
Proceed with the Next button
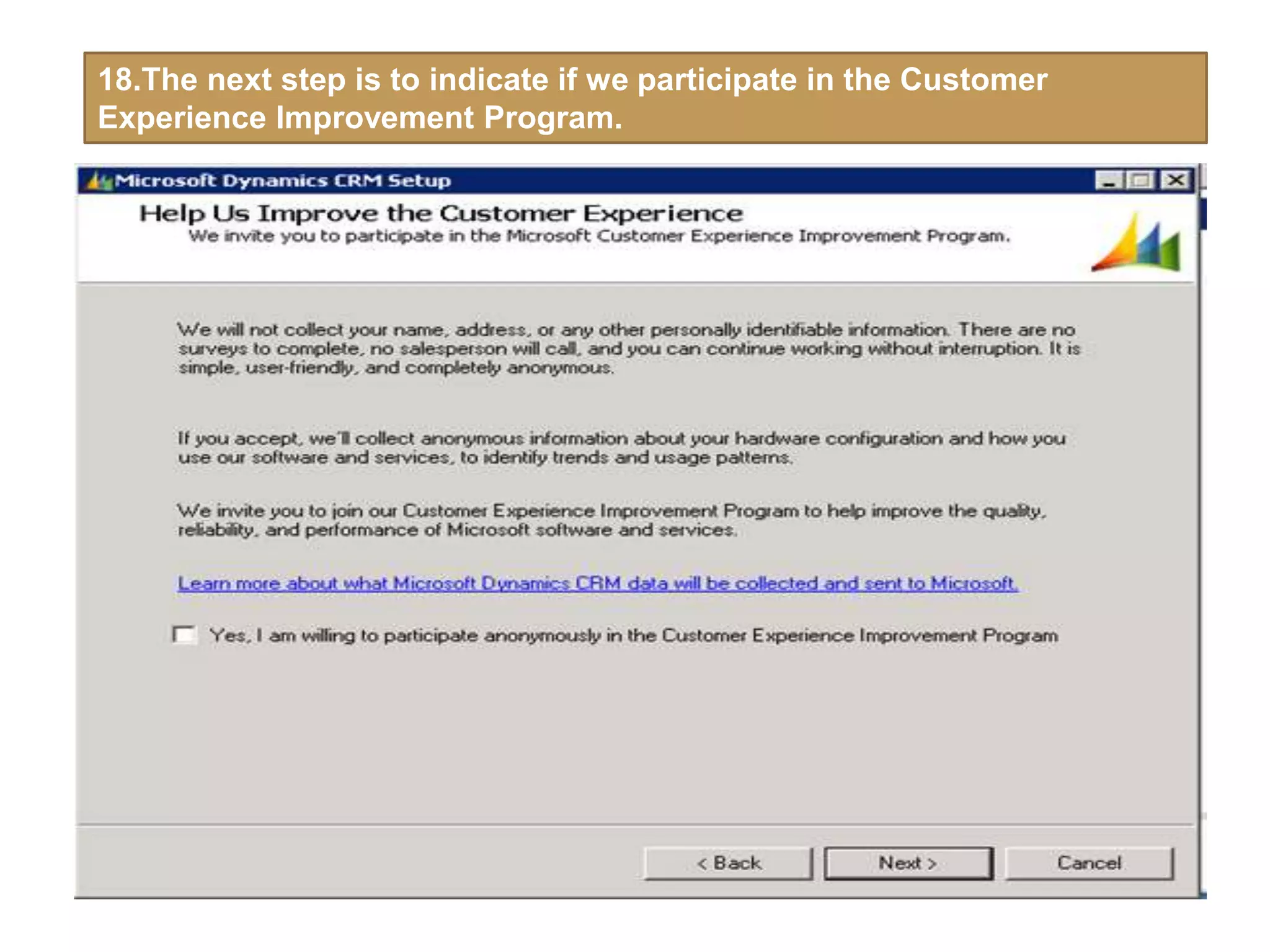tap(908, 863)
